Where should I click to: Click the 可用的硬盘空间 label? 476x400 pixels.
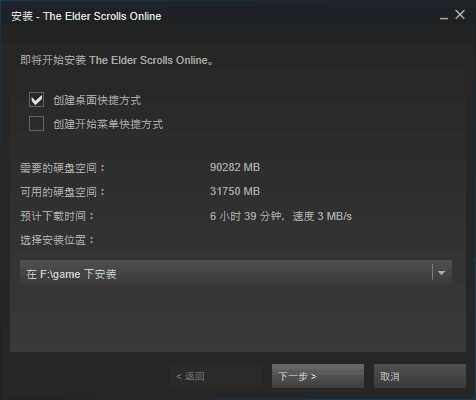point(62,192)
